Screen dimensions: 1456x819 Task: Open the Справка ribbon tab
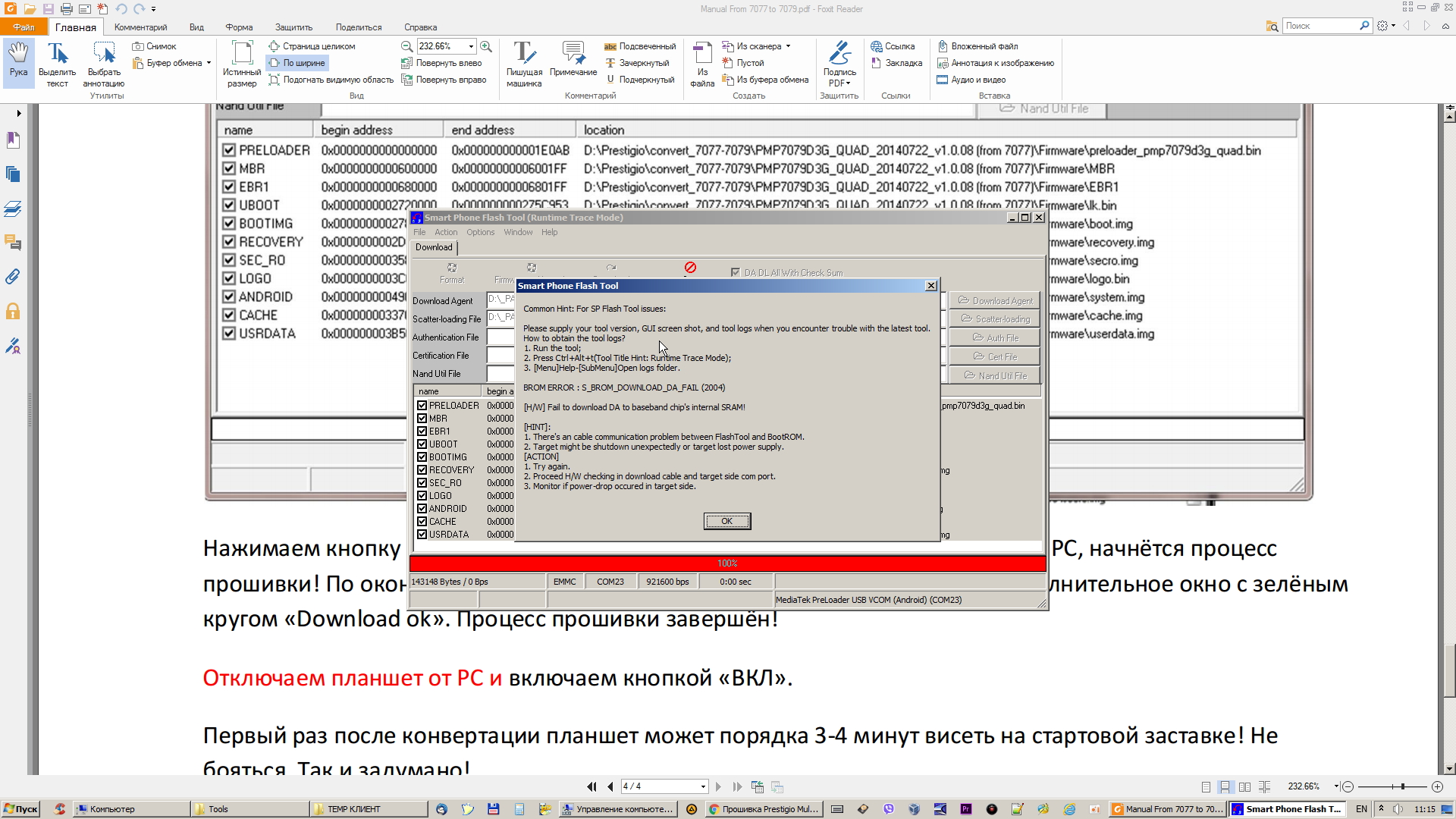420,27
